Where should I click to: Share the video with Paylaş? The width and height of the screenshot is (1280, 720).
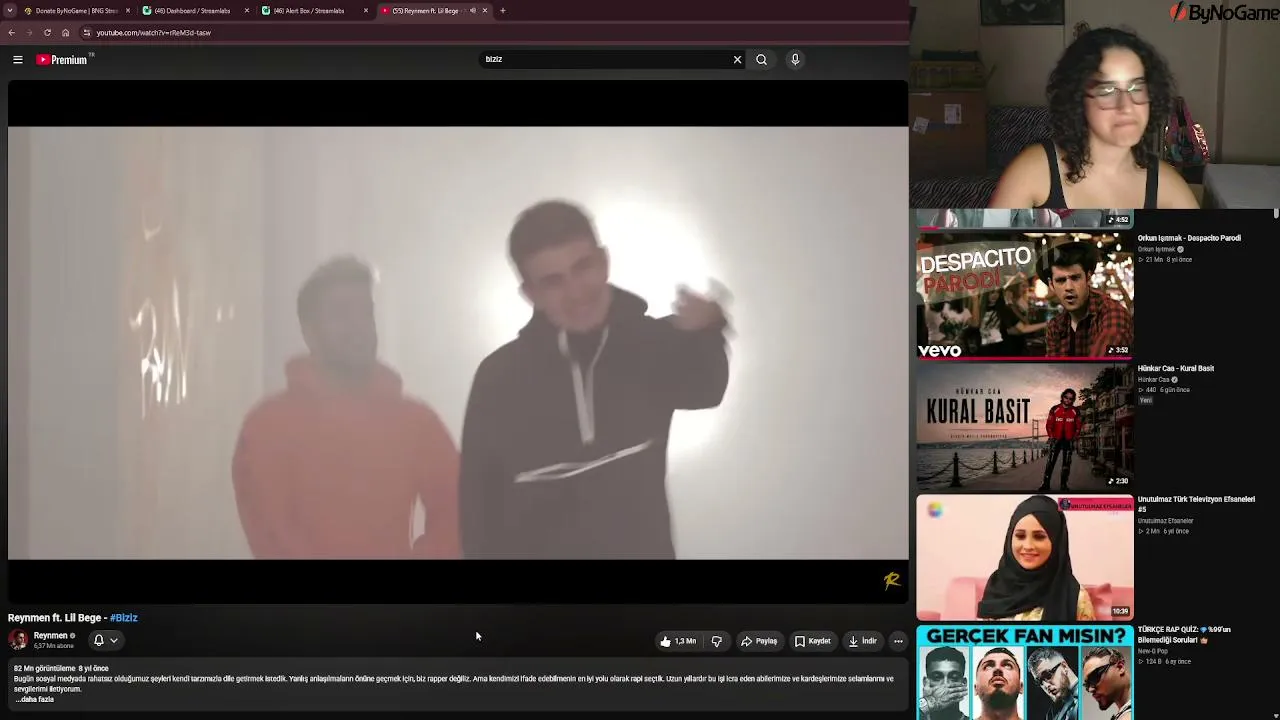(x=759, y=642)
